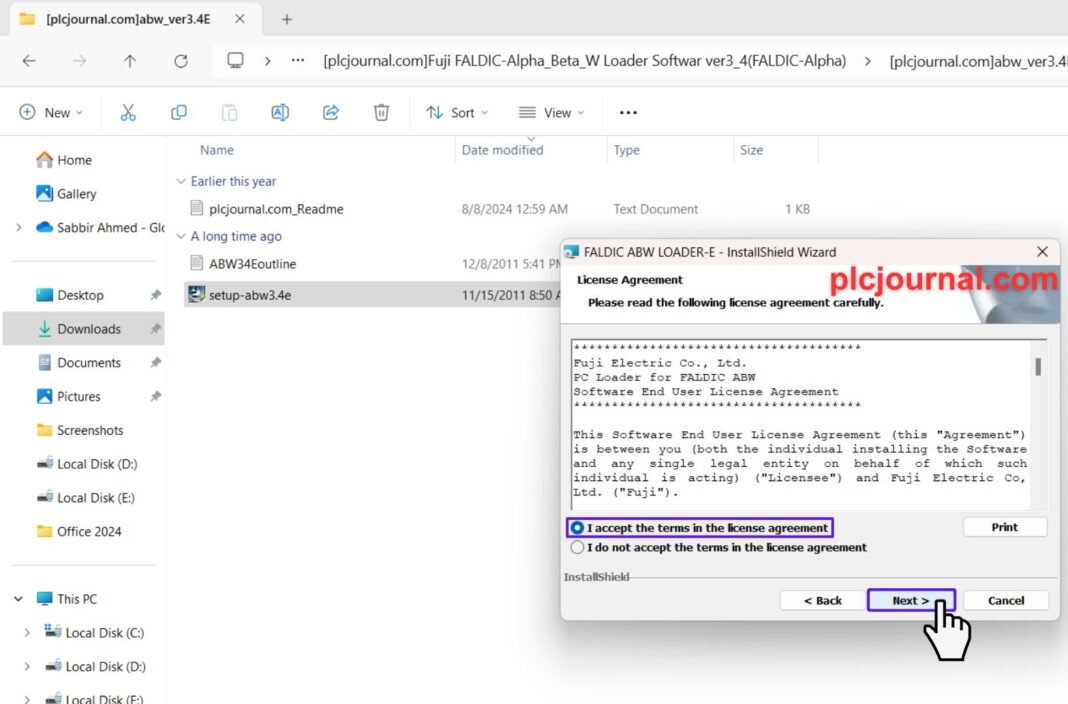Go back using the Explorer back arrow

click(29, 61)
